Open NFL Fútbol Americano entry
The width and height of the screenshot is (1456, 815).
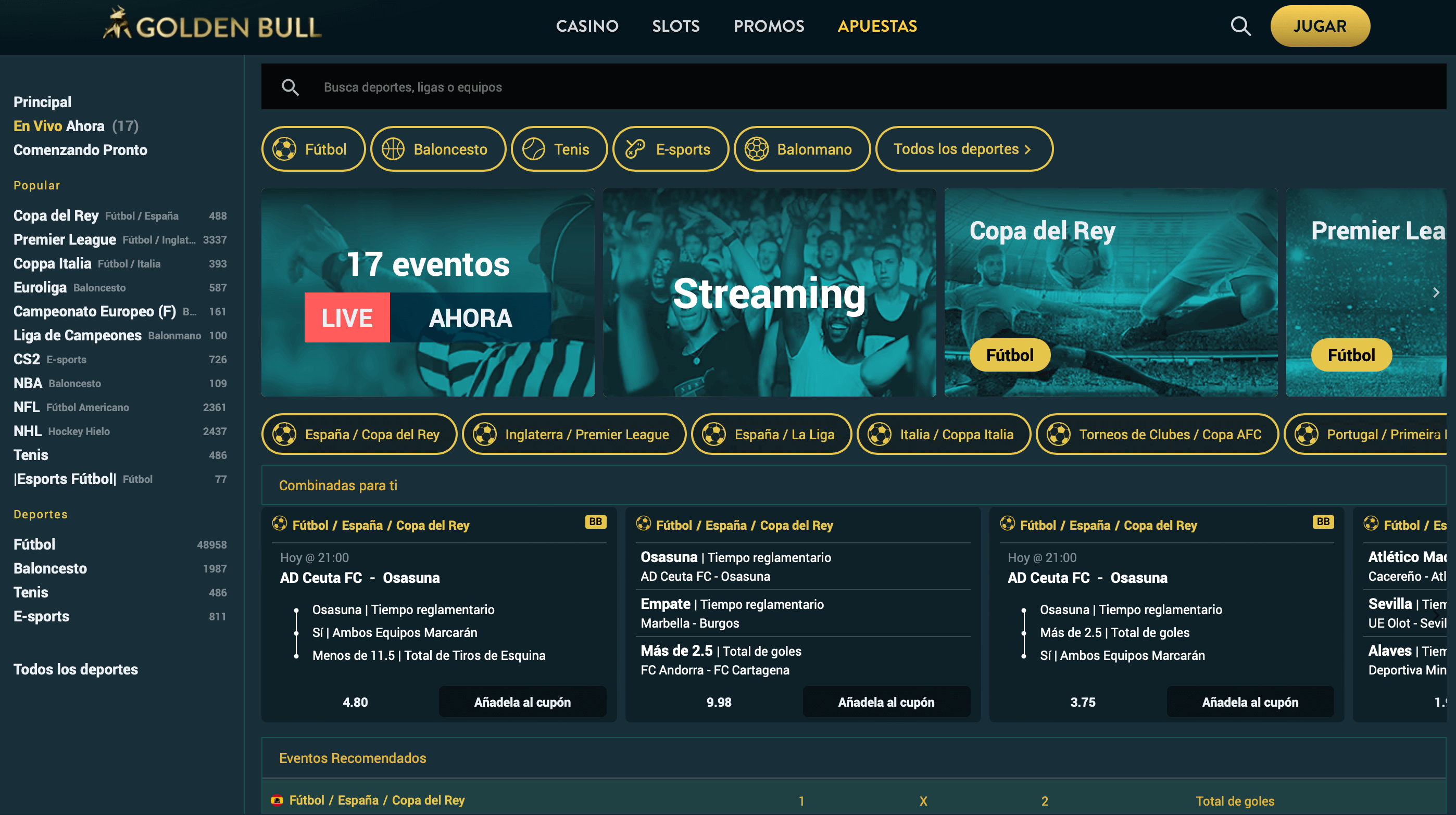pos(120,407)
